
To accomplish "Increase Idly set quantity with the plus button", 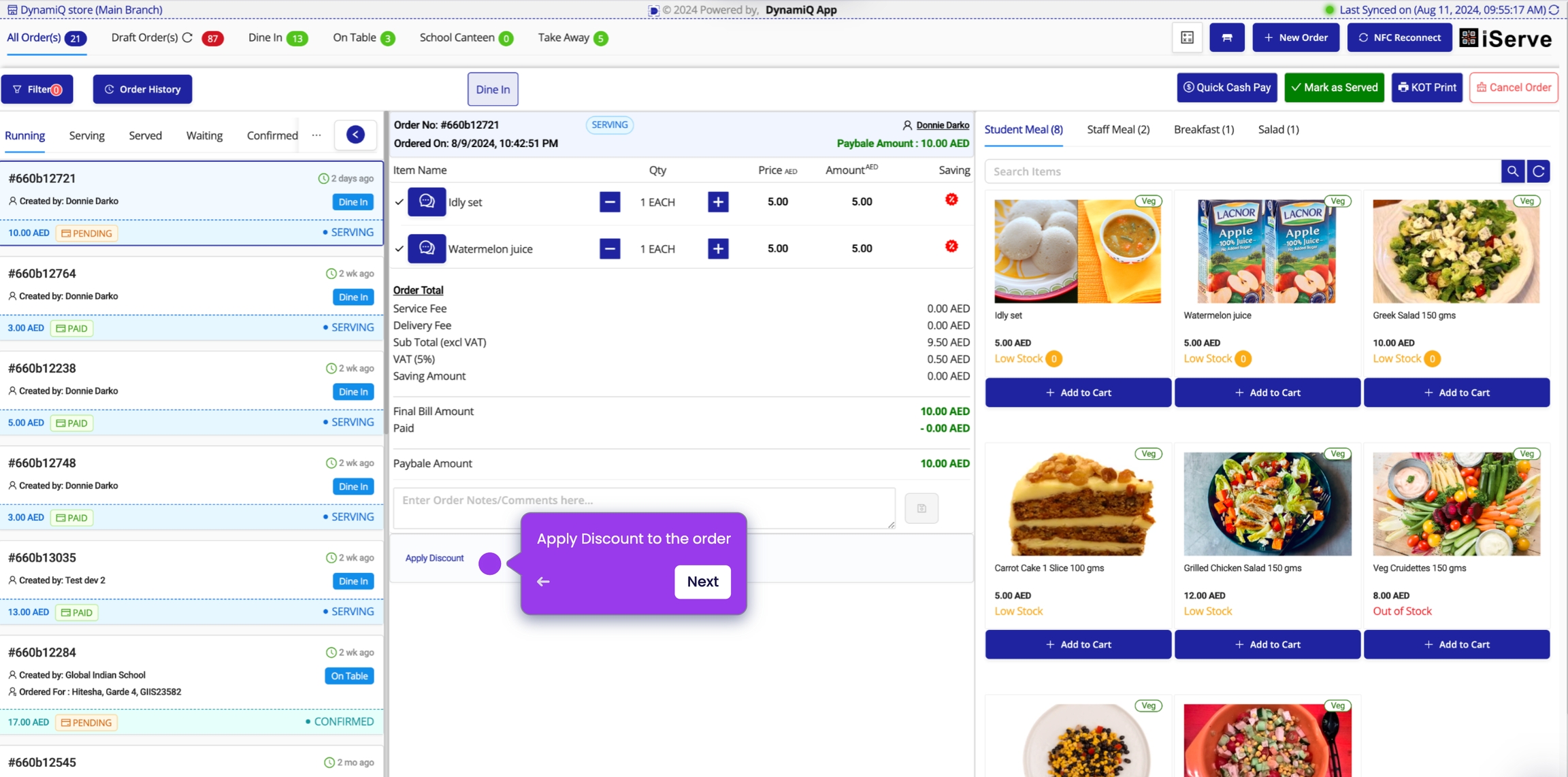I will [x=718, y=202].
